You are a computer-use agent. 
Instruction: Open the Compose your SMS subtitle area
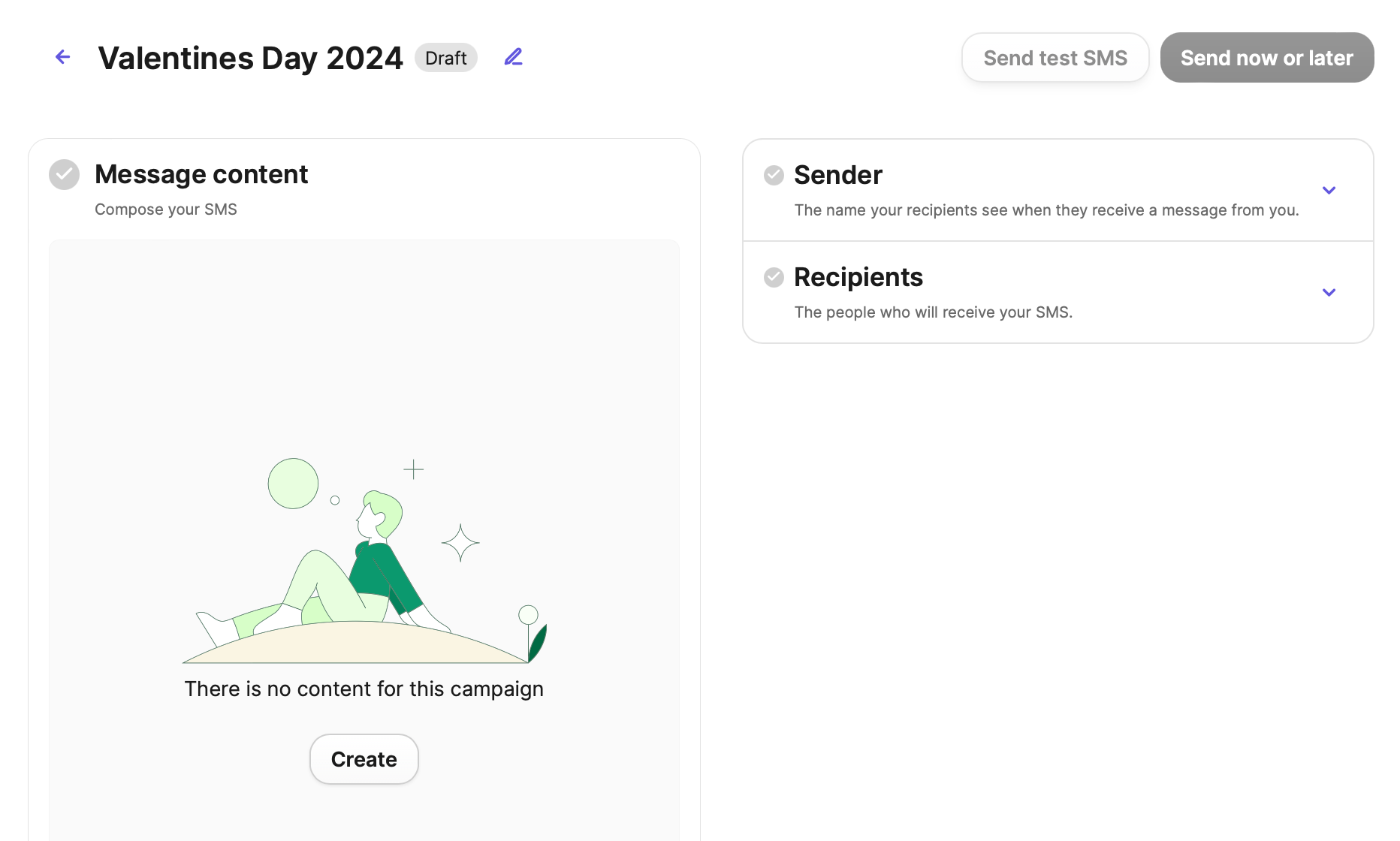coord(164,209)
